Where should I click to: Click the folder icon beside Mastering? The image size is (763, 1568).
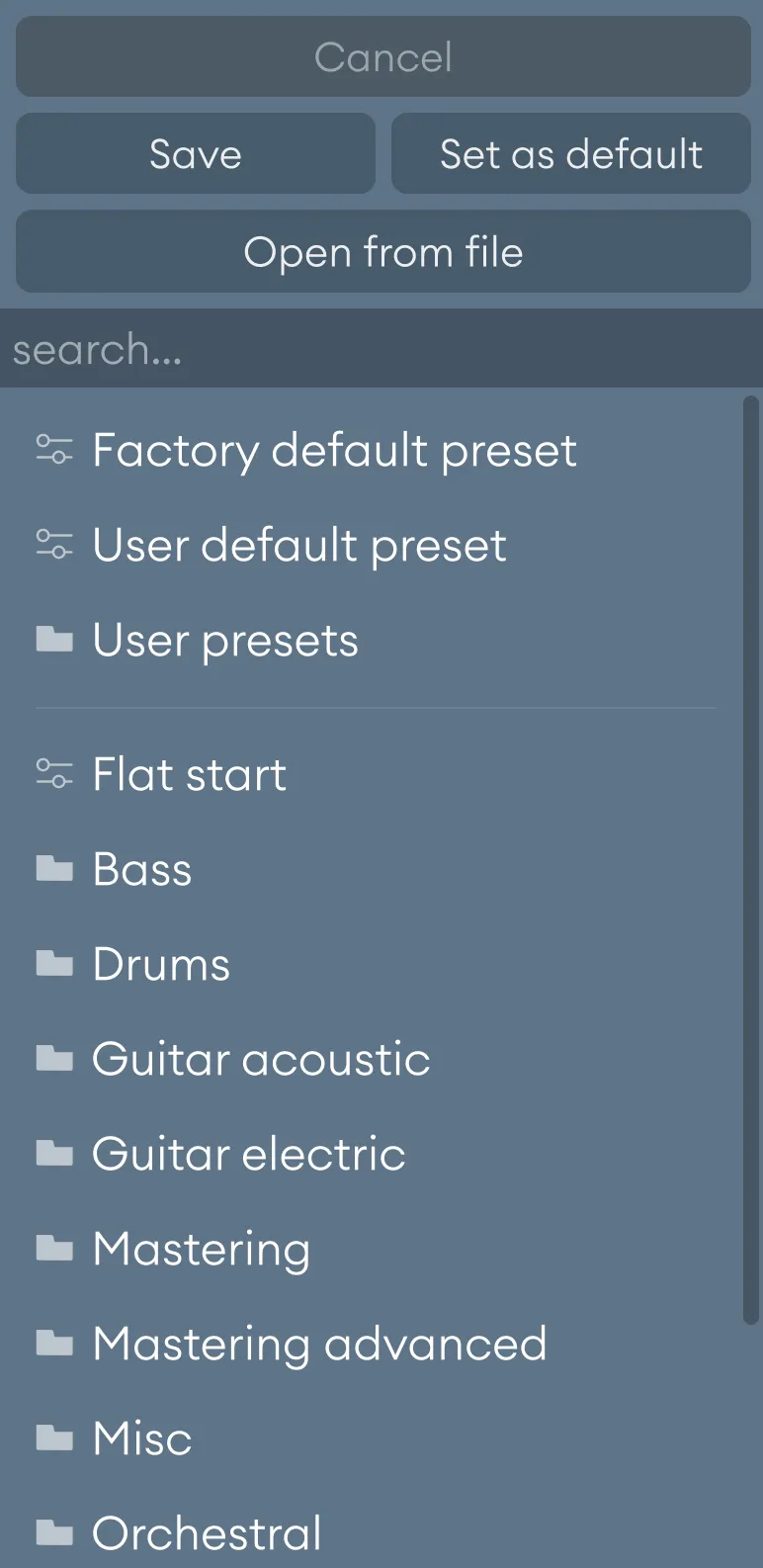[x=55, y=1249]
